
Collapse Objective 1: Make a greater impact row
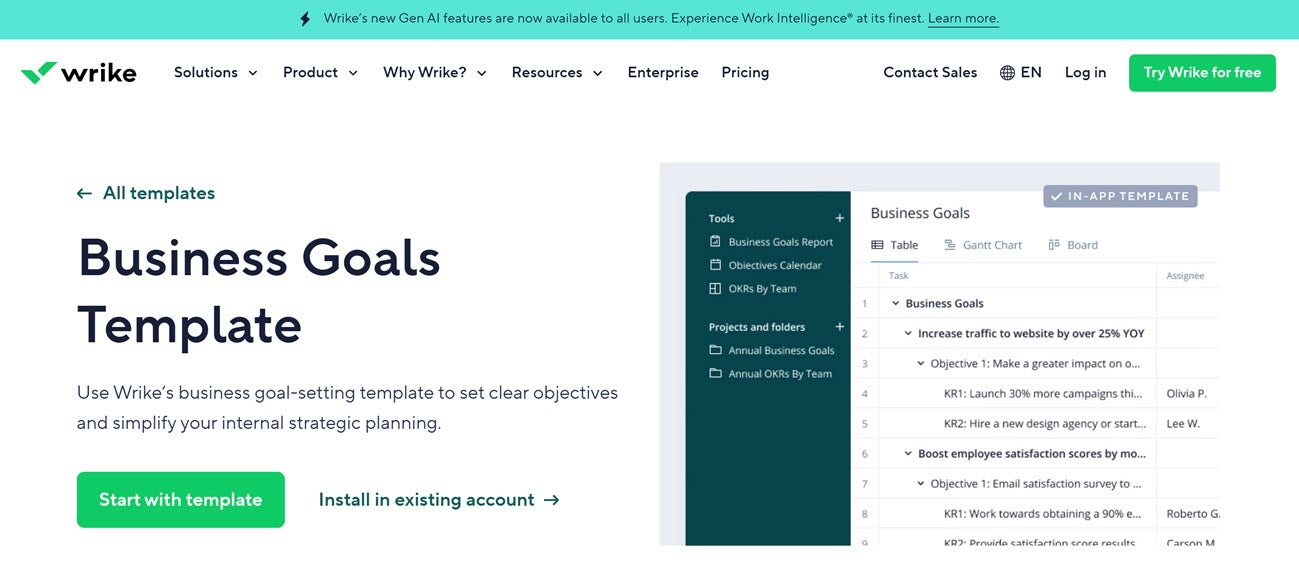pyautogui.click(x=921, y=363)
